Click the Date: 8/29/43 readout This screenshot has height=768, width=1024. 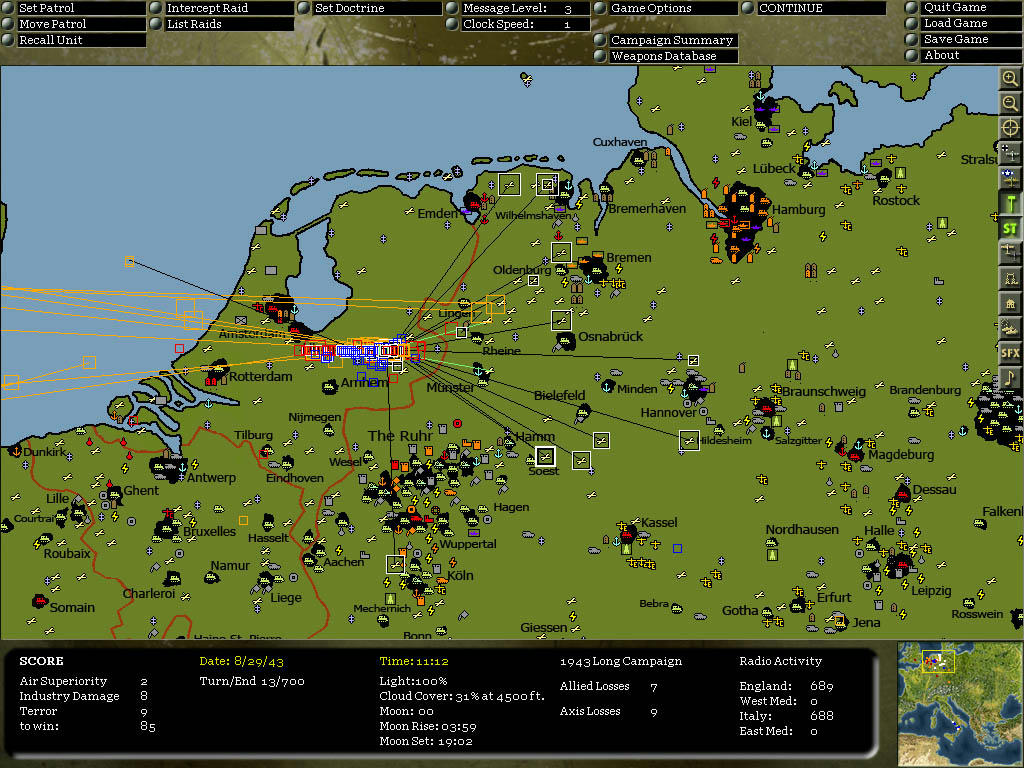pyautogui.click(x=241, y=661)
